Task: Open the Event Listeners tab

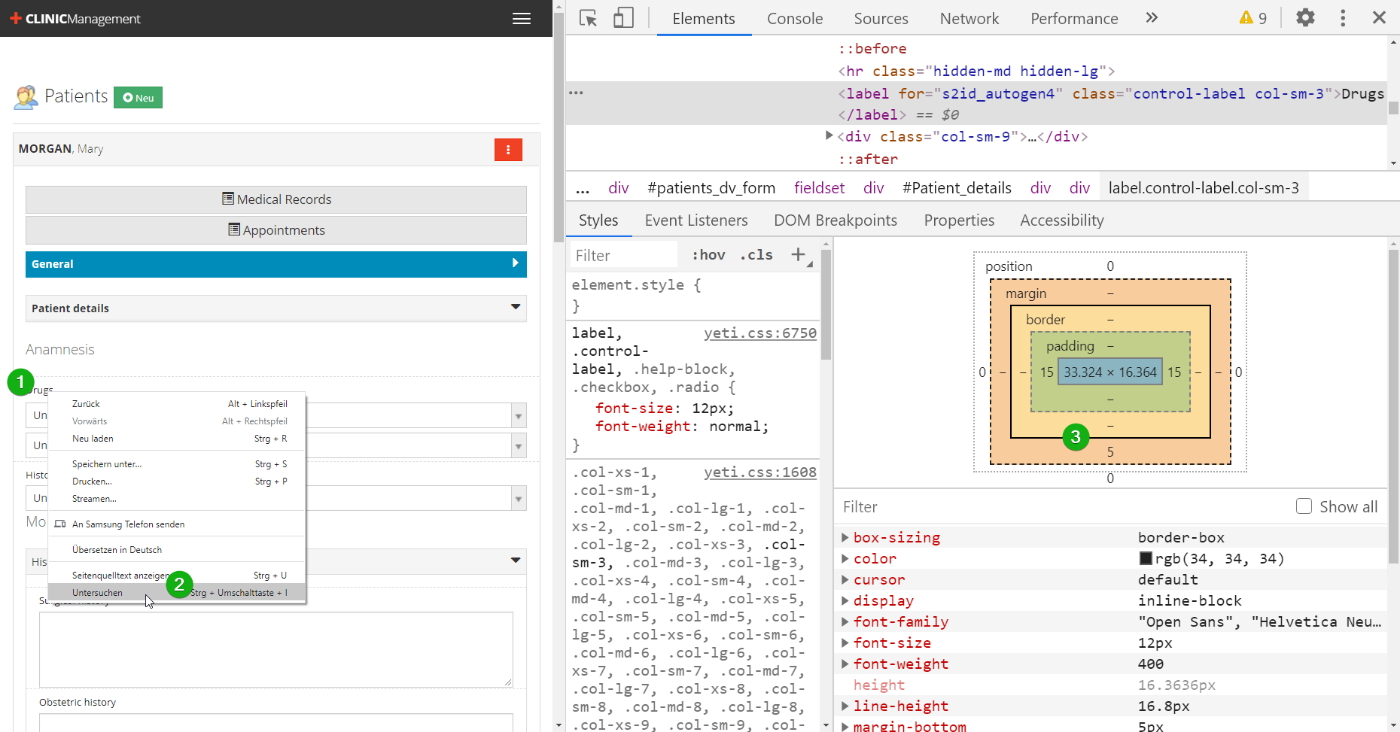Action: 696,220
